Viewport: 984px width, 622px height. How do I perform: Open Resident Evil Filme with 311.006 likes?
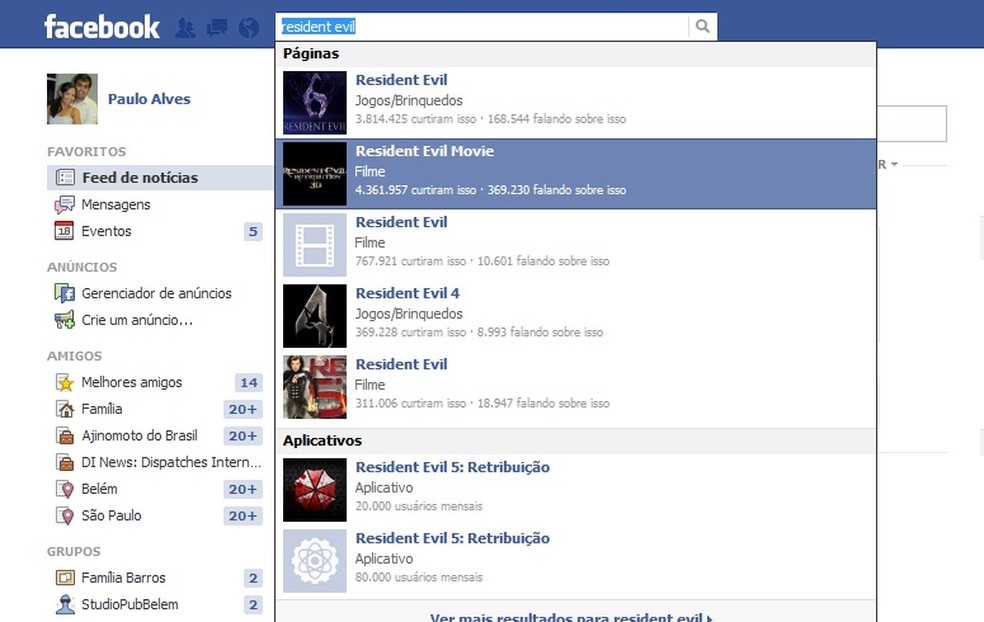pos(575,387)
